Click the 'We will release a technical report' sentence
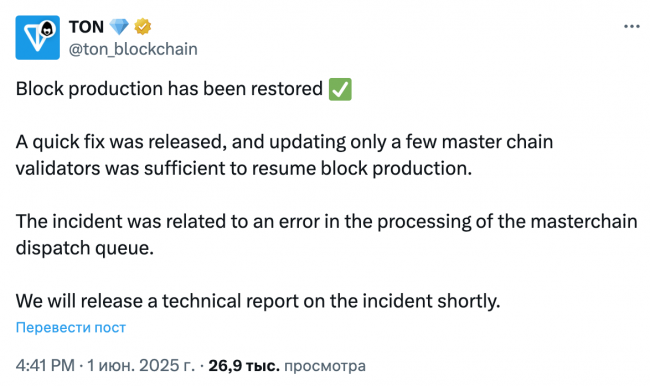Viewport: 650px width, 386px height. (x=258, y=301)
